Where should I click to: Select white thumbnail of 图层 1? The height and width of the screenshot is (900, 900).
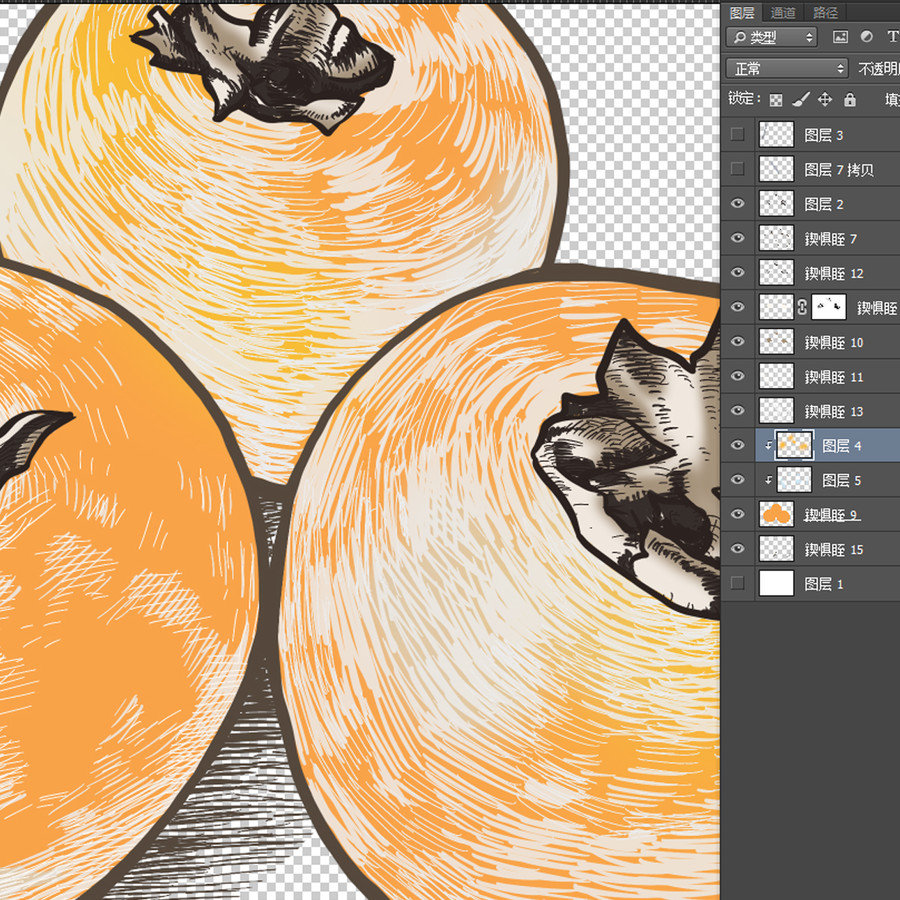point(777,583)
